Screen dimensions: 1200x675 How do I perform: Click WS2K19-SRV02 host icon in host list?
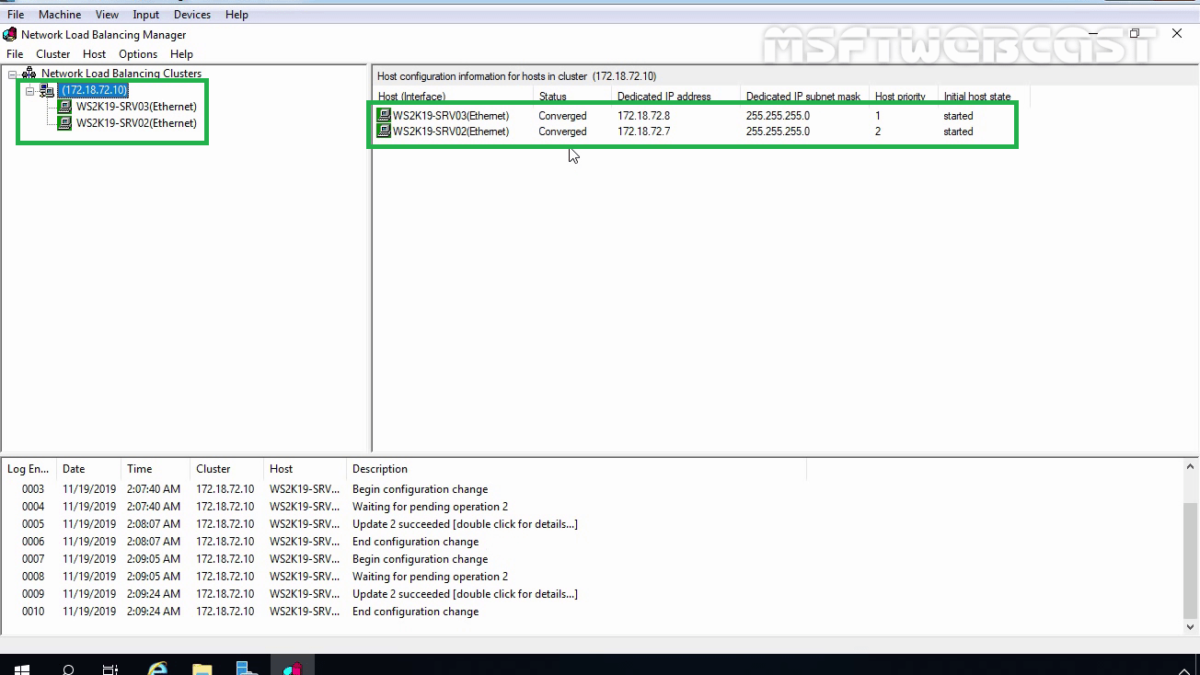384,131
